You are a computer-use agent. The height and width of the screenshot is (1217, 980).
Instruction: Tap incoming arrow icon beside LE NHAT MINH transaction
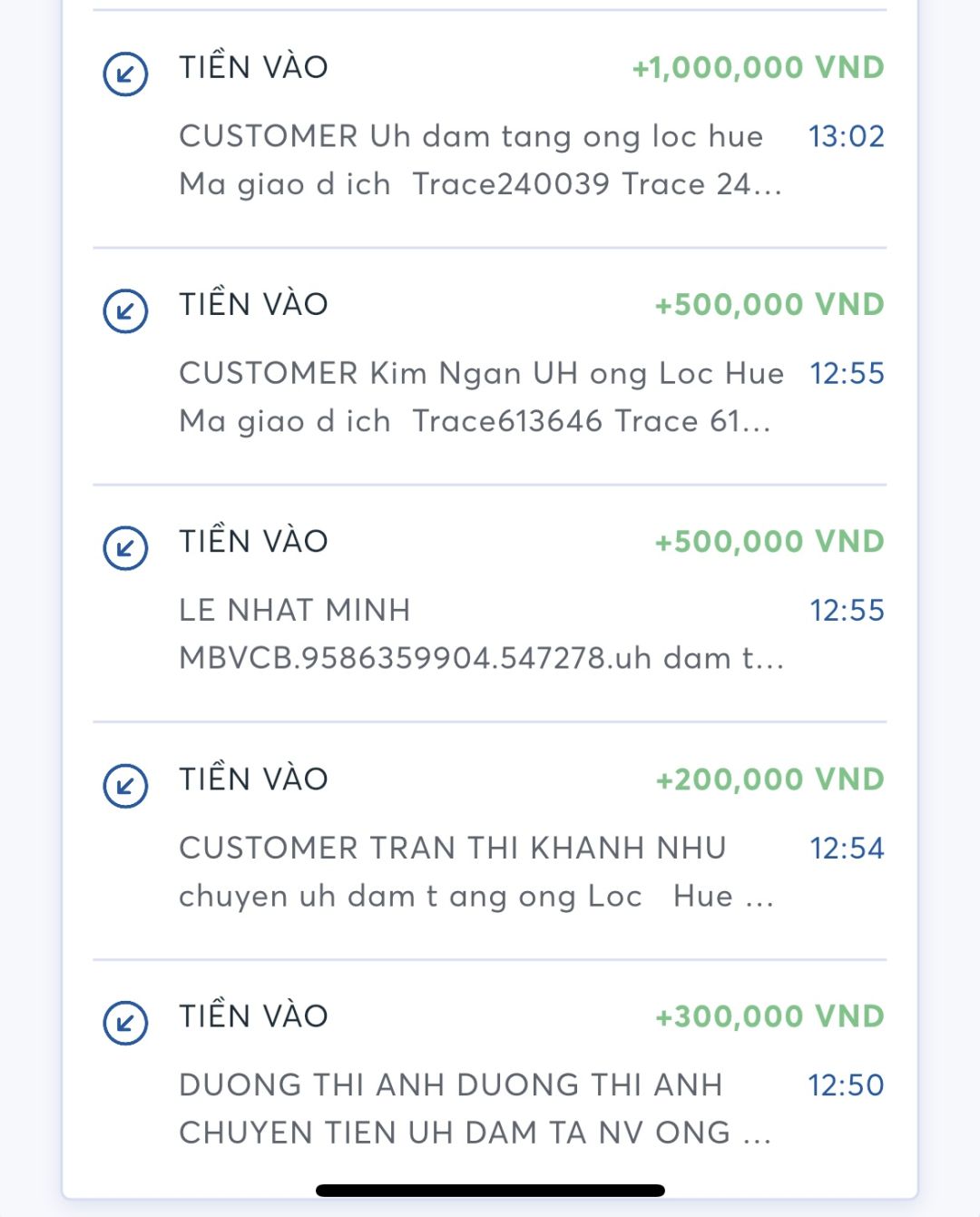coord(125,548)
